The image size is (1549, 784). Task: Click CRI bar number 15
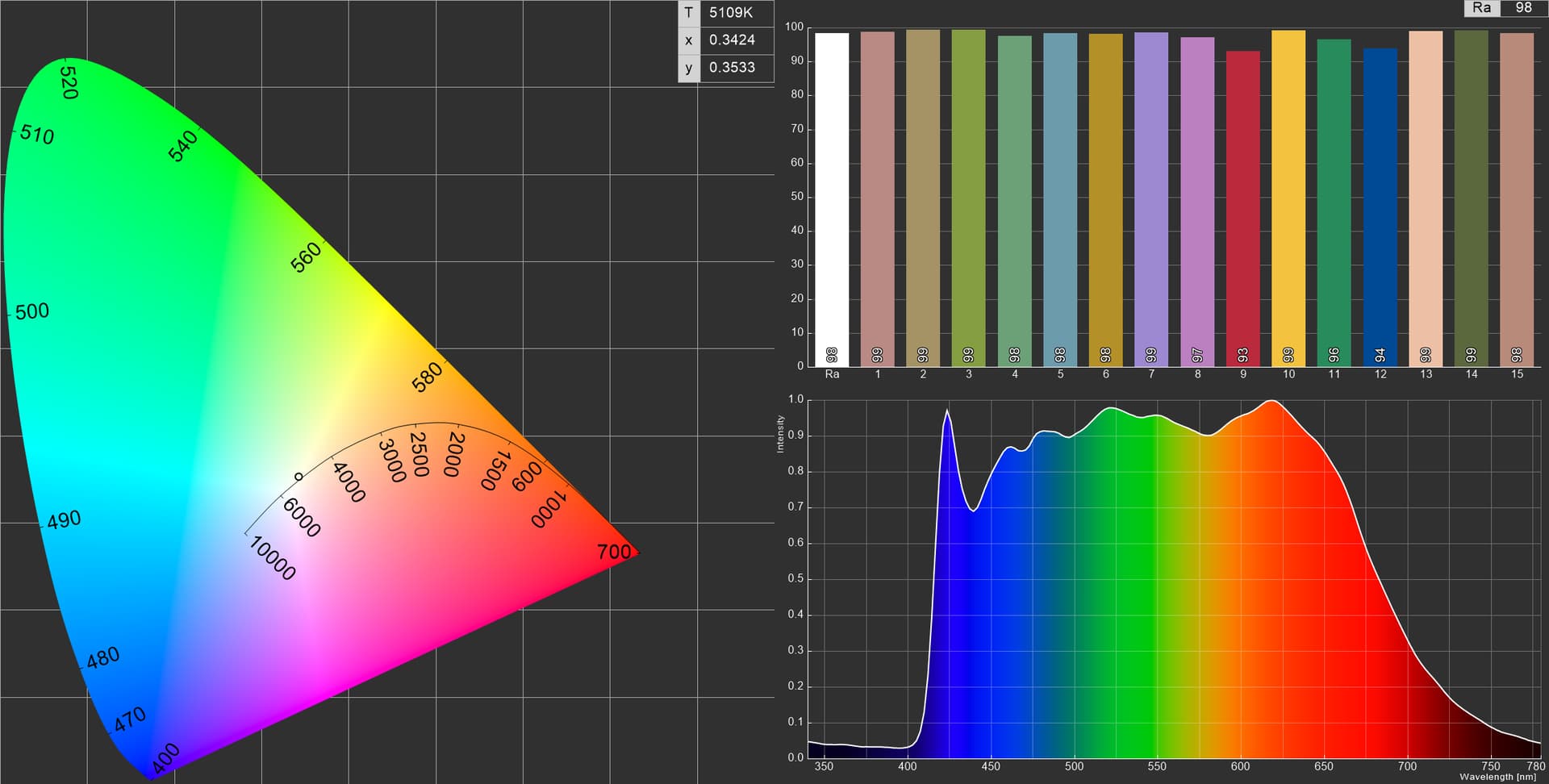(x=1517, y=199)
